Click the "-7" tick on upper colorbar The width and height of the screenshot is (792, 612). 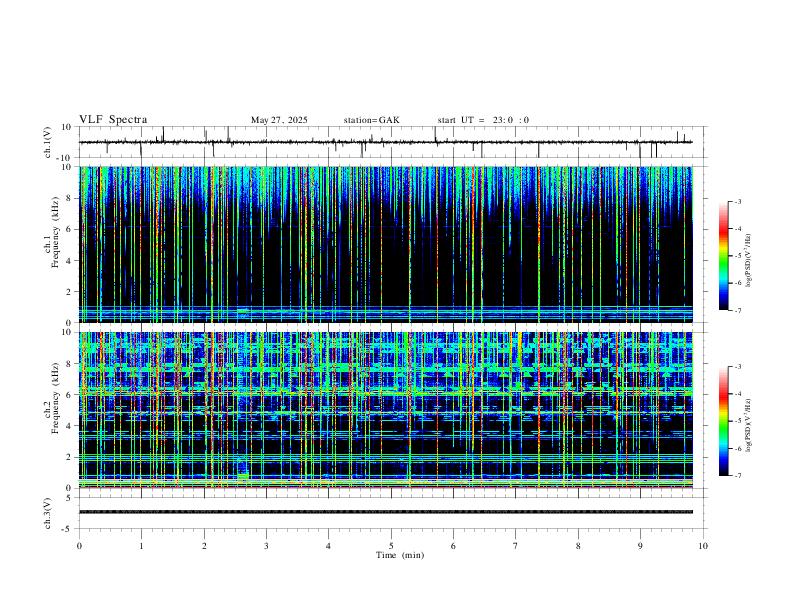tap(738, 311)
